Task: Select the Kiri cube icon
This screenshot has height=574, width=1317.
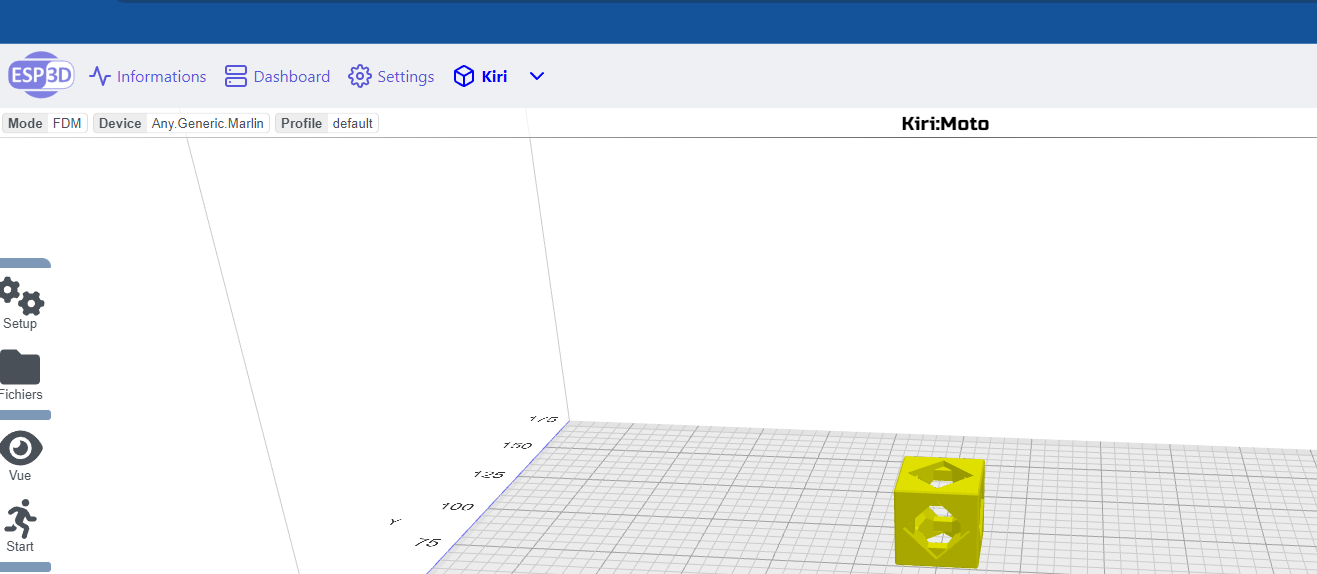Action: point(463,76)
